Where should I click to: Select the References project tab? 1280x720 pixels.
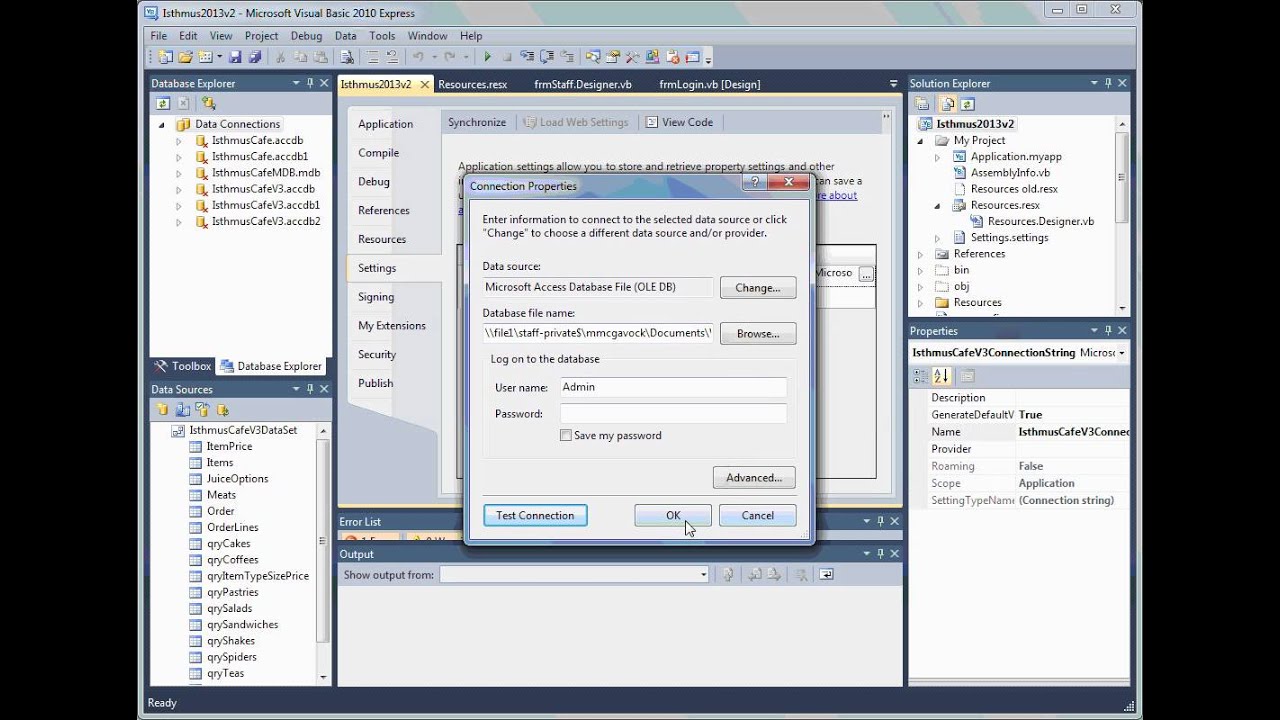click(x=384, y=210)
